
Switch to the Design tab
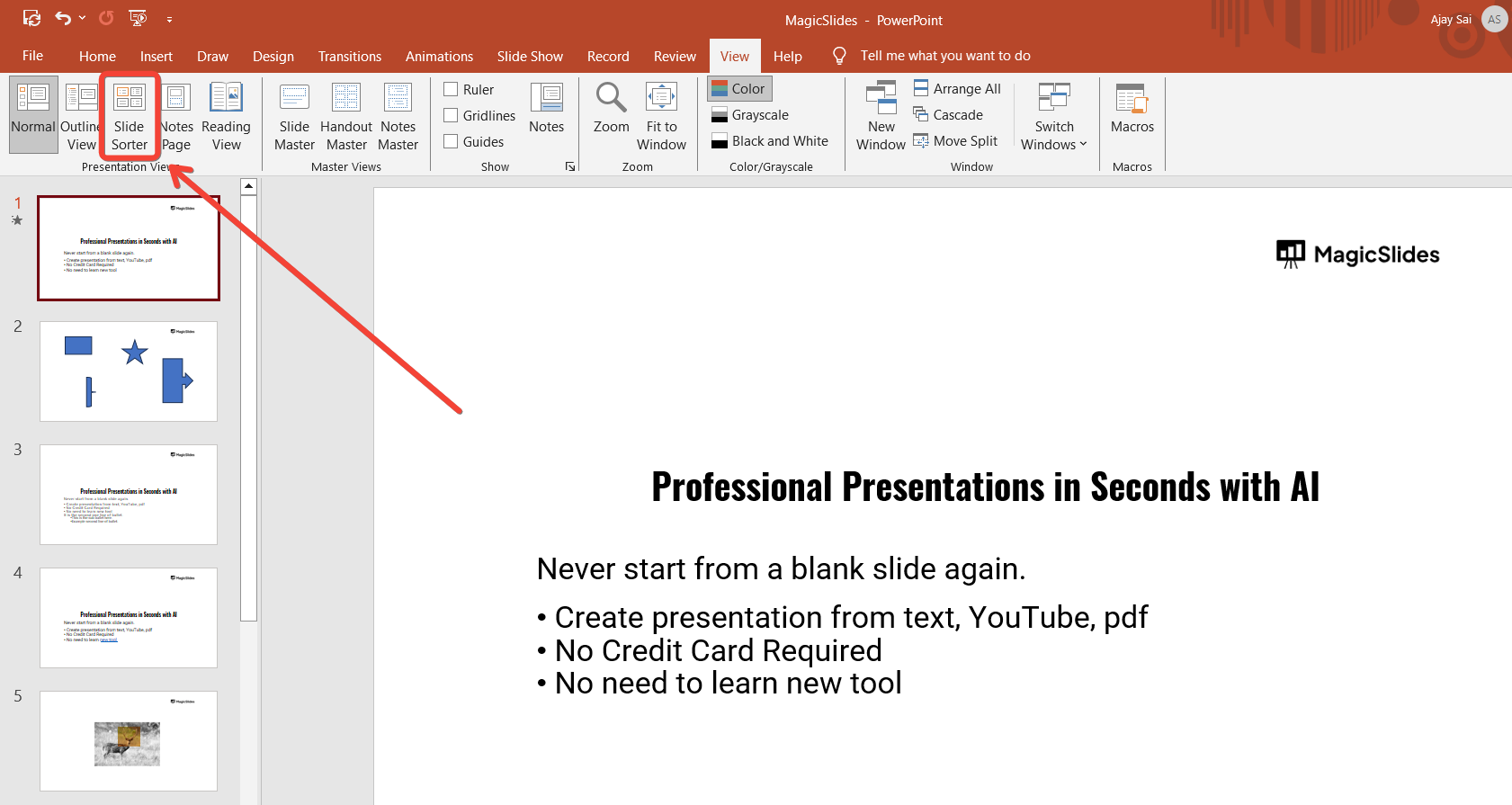coord(273,56)
